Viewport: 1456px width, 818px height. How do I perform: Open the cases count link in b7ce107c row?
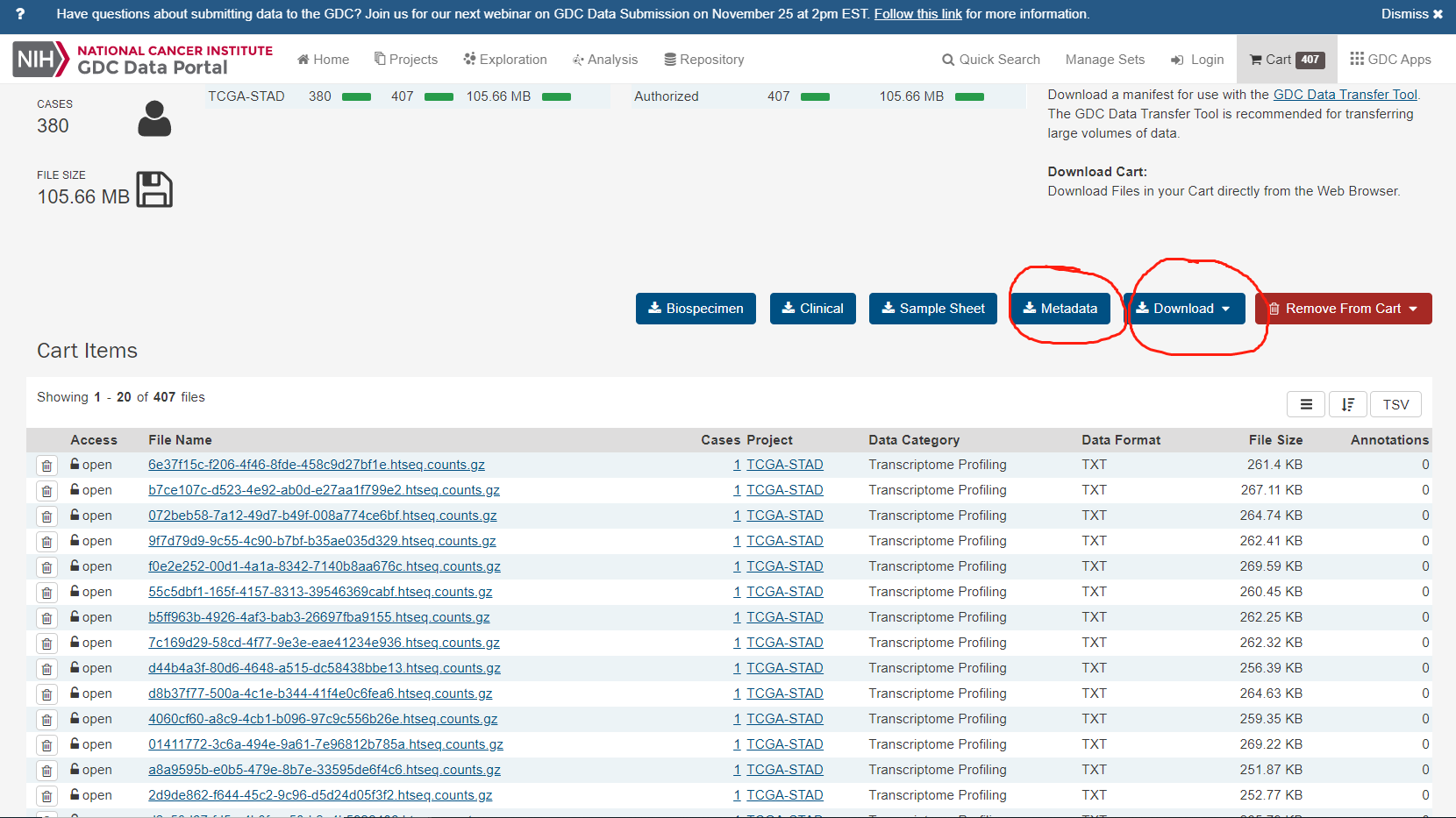[737, 490]
